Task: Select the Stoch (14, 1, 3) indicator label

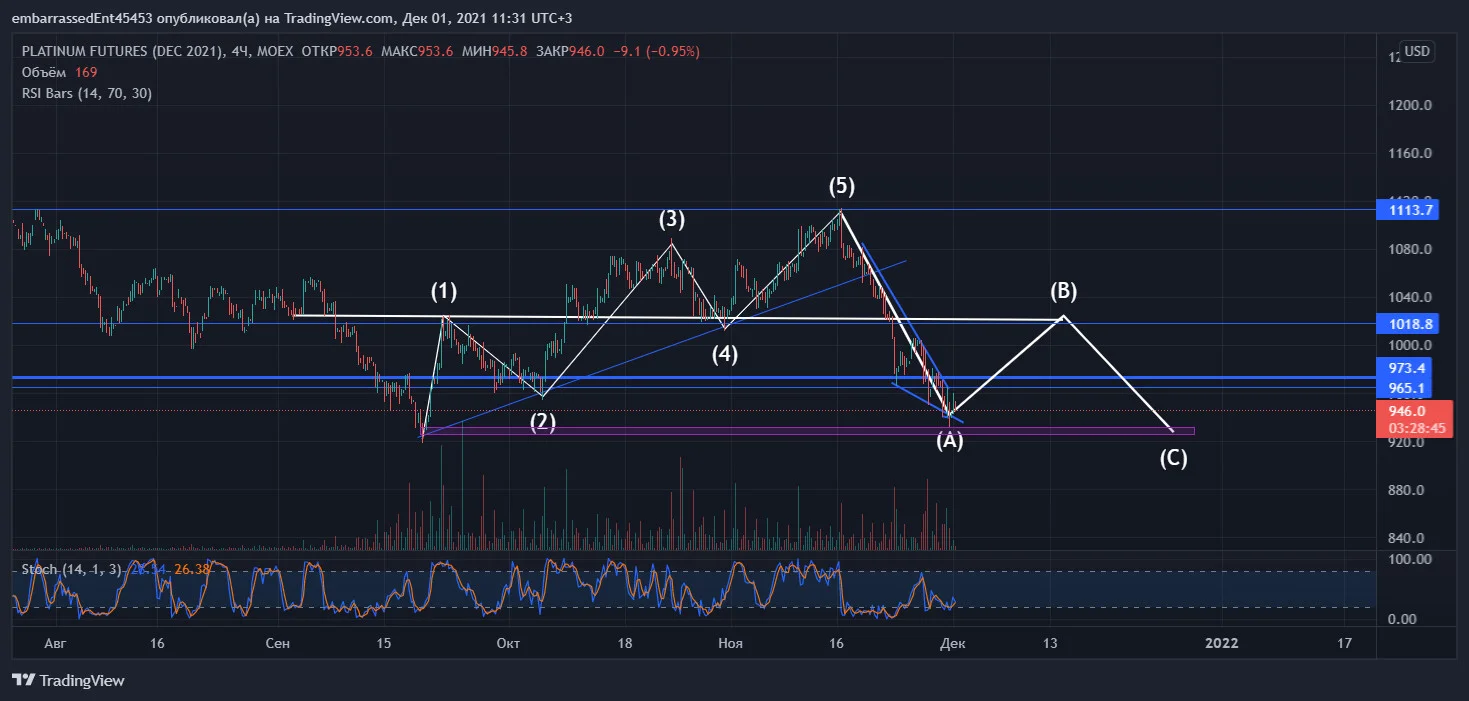Action: coord(69,569)
